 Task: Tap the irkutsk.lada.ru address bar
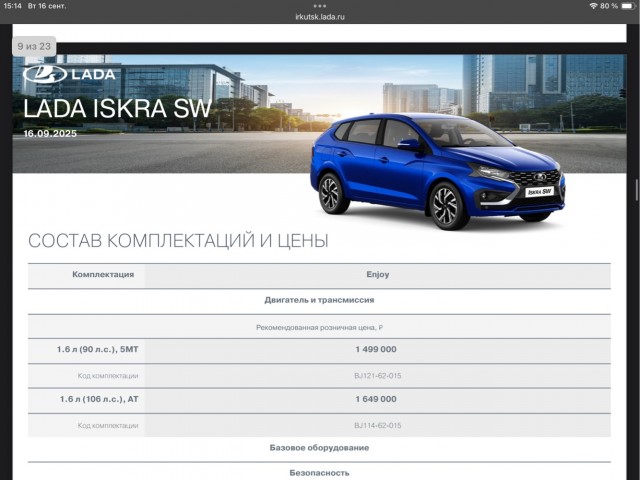[x=320, y=17]
